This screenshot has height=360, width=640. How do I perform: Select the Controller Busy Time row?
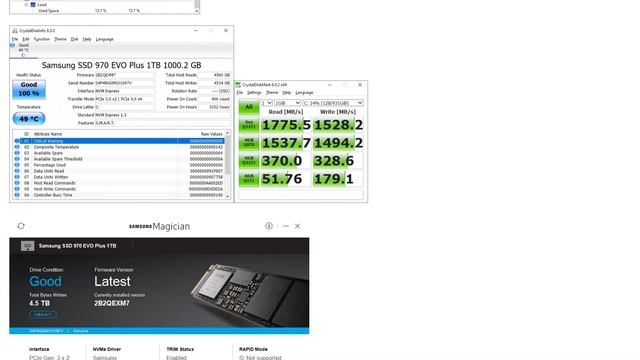118,195
